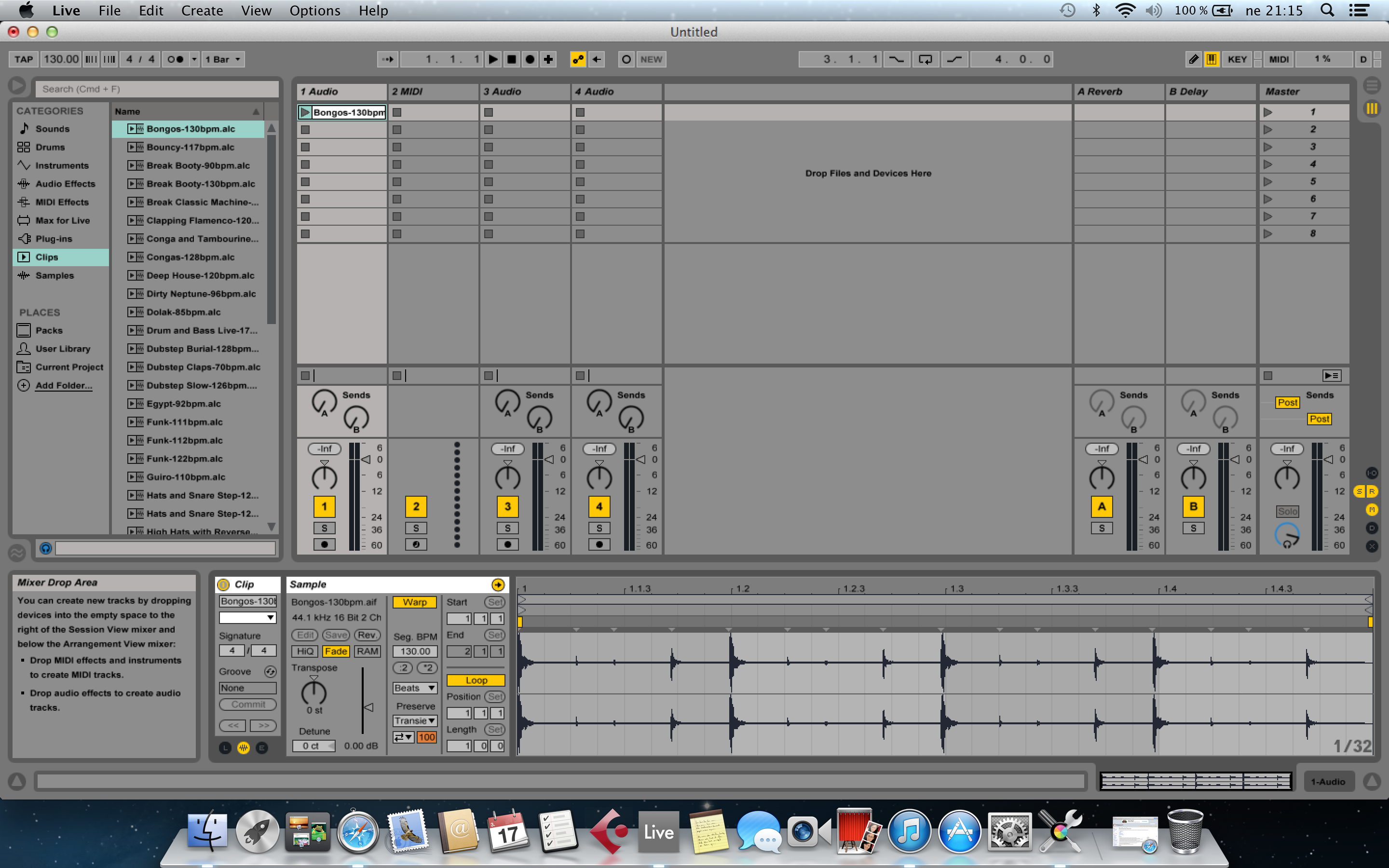Click the browser preview headphone icon
The image size is (1389, 868).
pos(46,548)
